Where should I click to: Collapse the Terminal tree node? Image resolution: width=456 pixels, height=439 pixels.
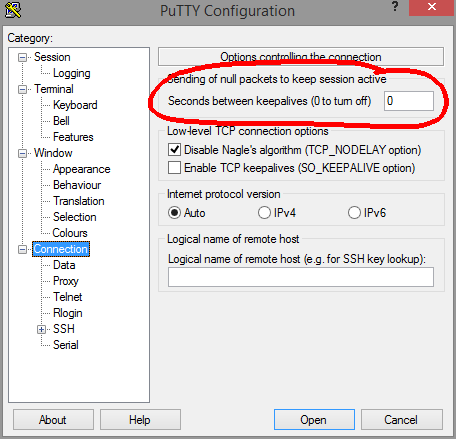click(22, 90)
